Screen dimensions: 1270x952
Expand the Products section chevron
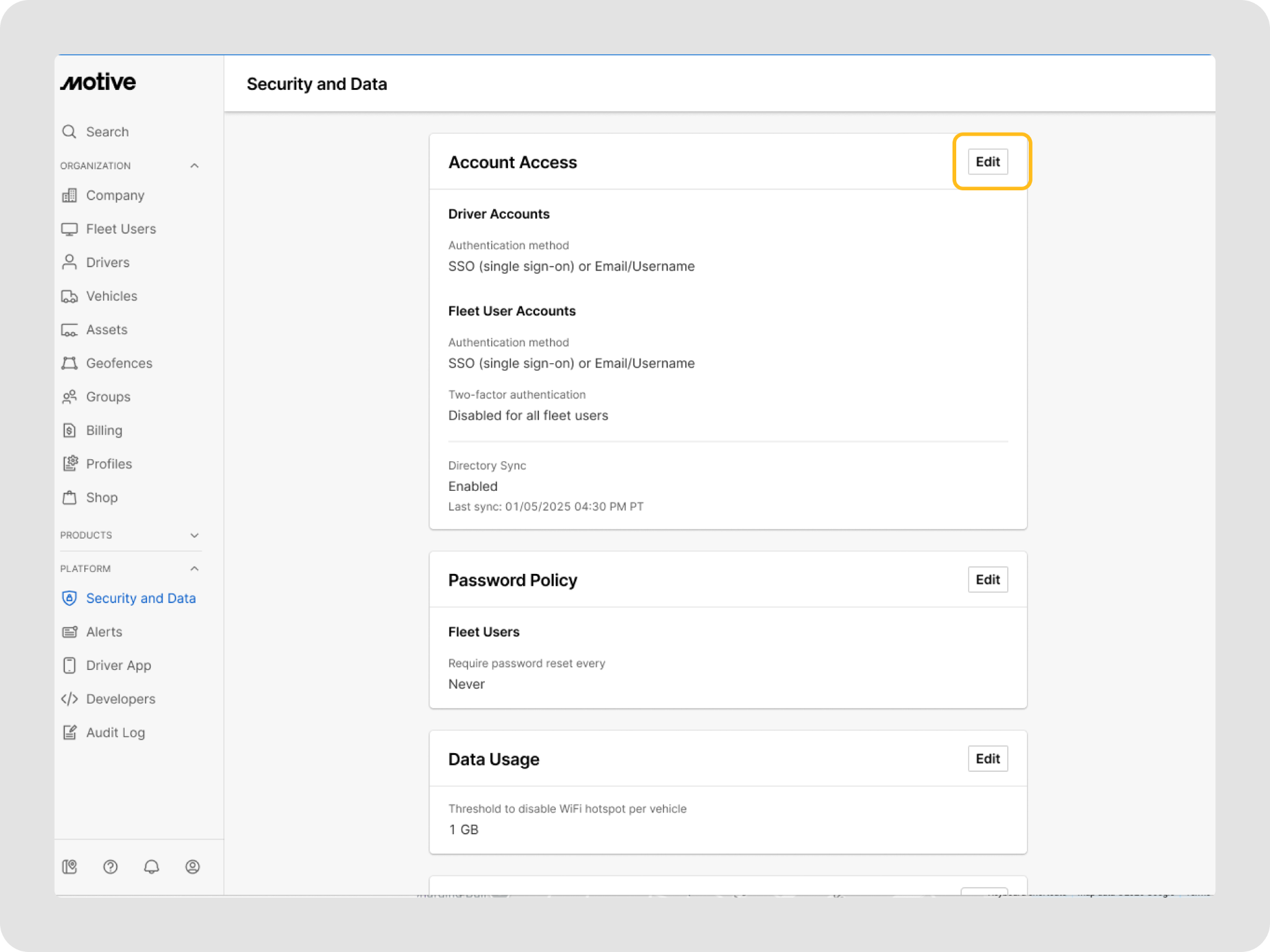[194, 535]
